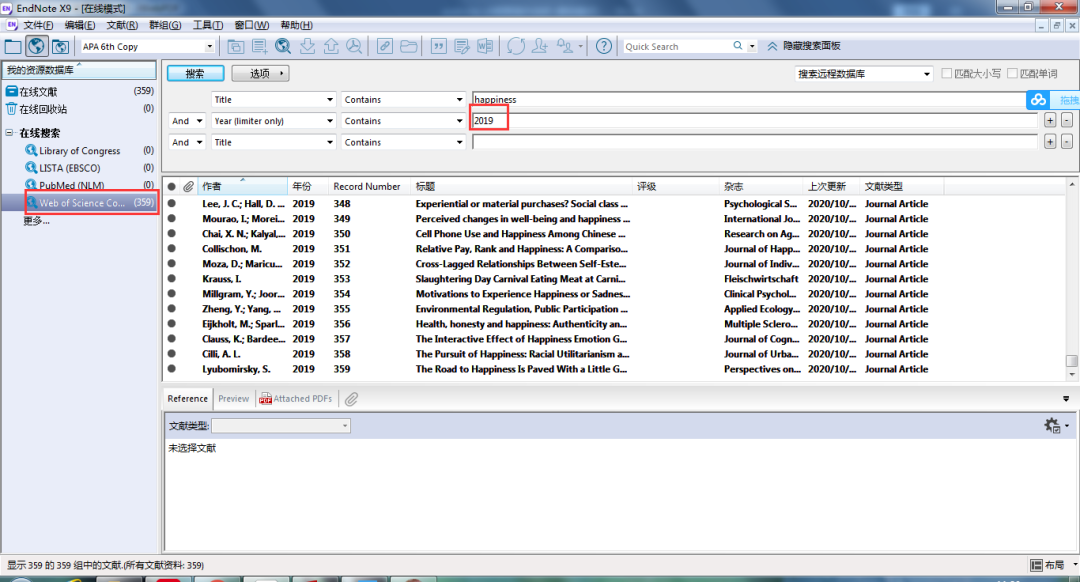Toggle read dot for Mourao, I. record
The height and width of the screenshot is (582, 1080).
pyautogui.click(x=172, y=219)
